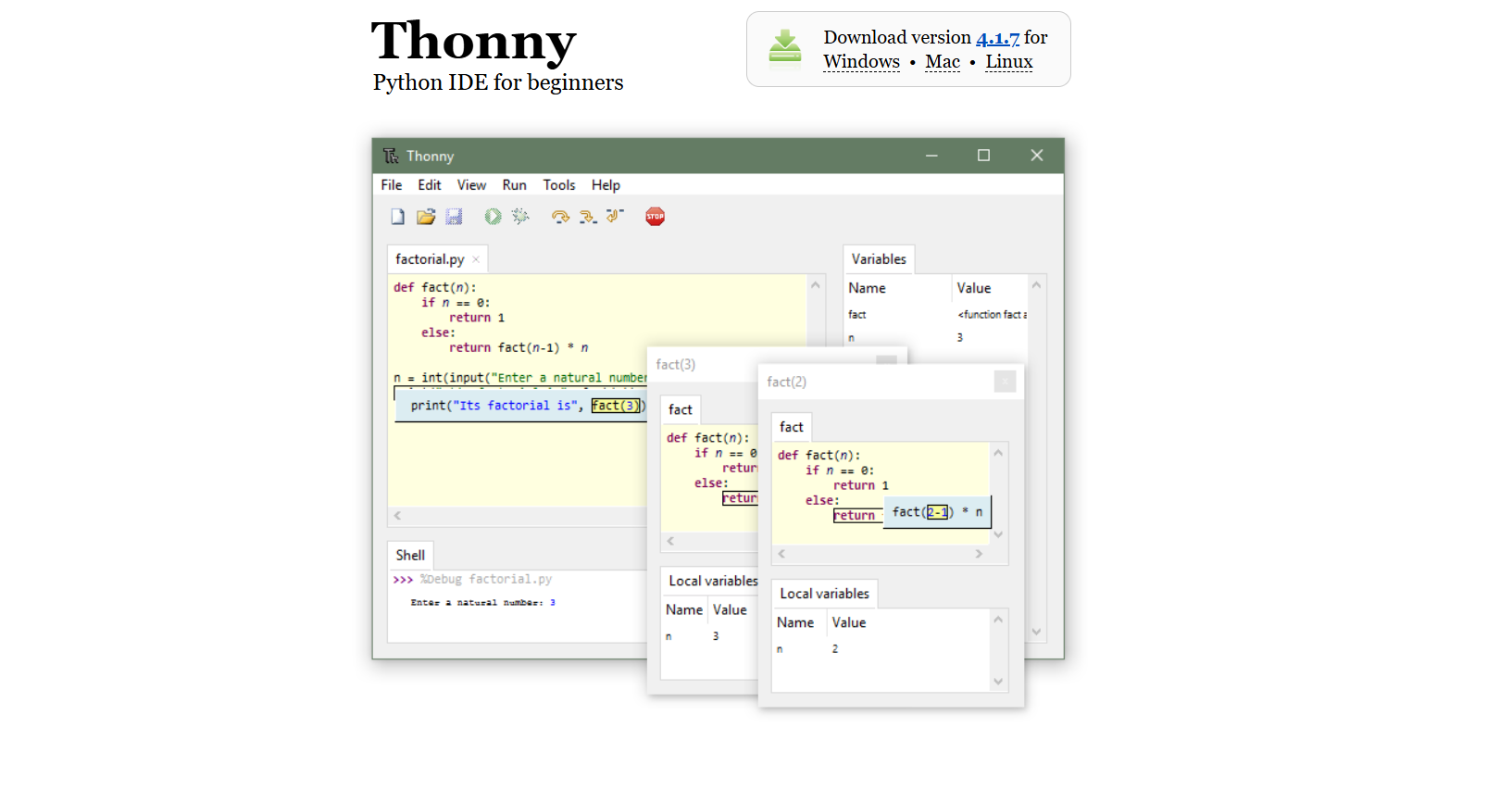The image size is (1512, 790).
Task: Open the version 4.1.7 link
Action: [997, 38]
